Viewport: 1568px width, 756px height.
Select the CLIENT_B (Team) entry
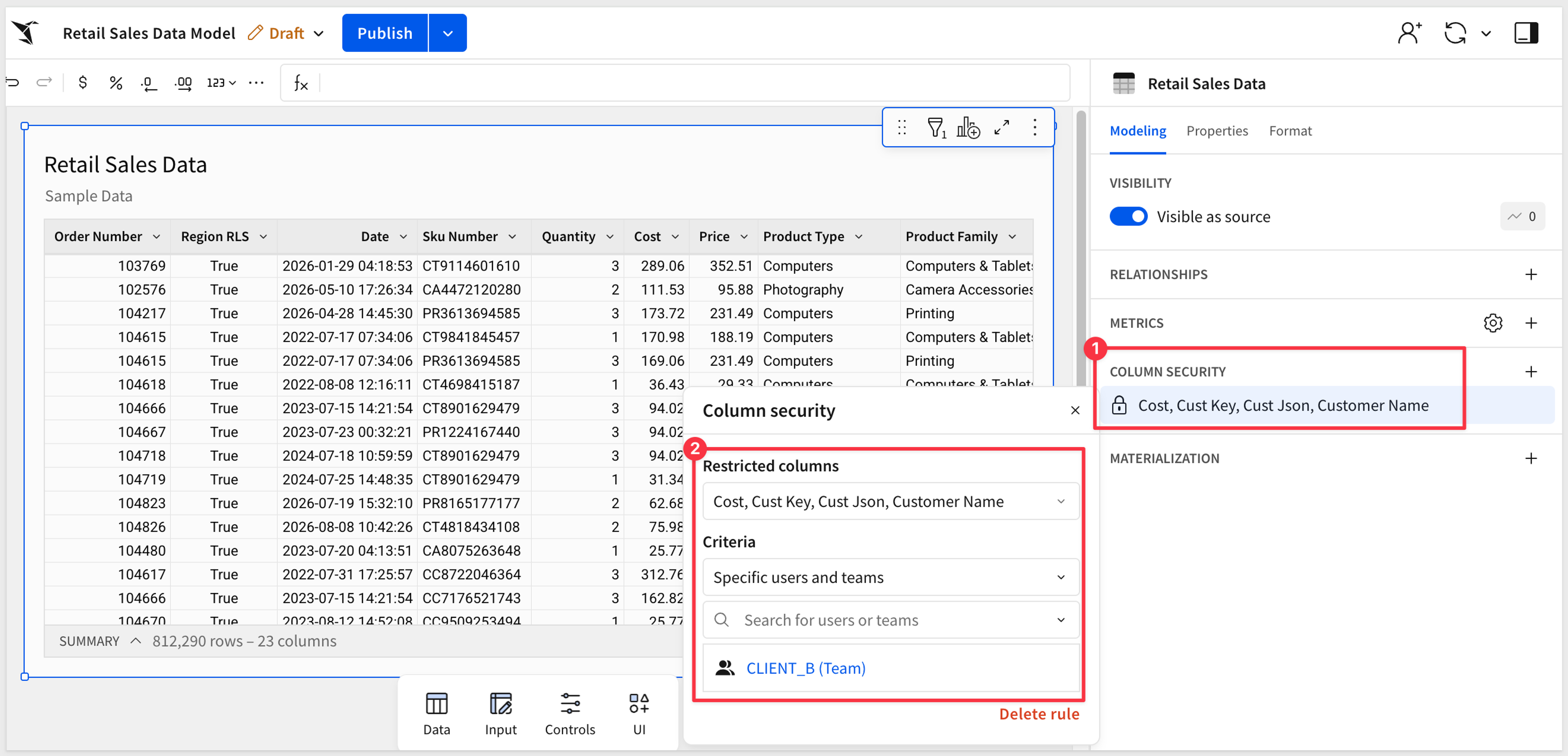891,668
